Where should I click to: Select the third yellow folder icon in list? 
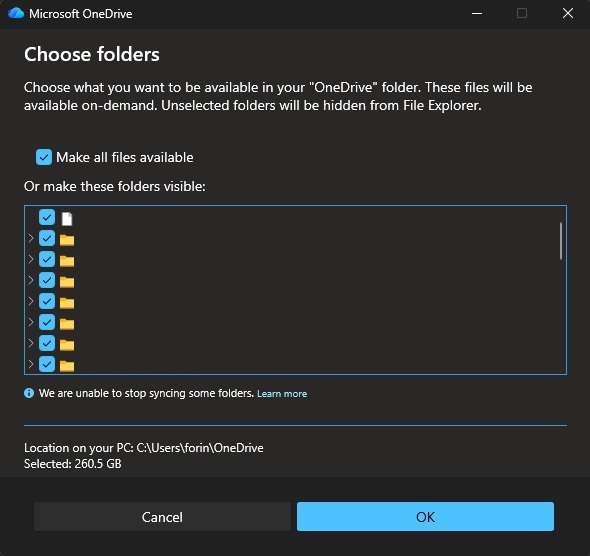67,282
